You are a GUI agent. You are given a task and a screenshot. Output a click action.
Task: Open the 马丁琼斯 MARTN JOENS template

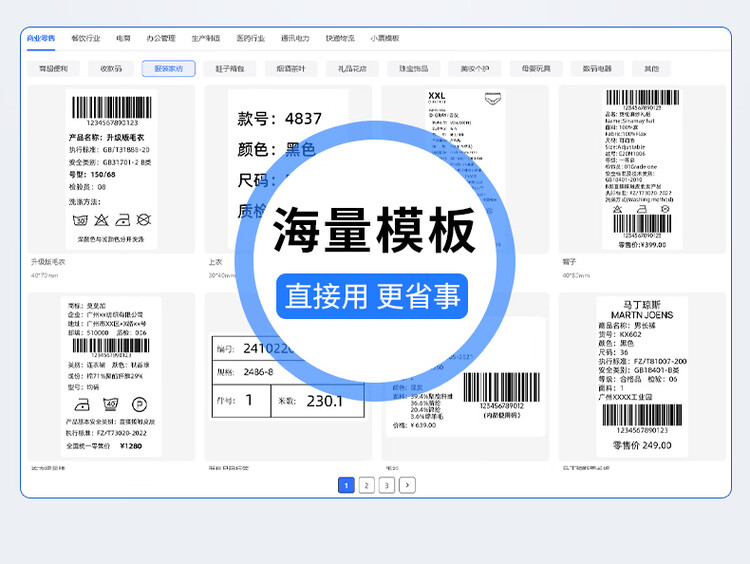click(x=642, y=377)
